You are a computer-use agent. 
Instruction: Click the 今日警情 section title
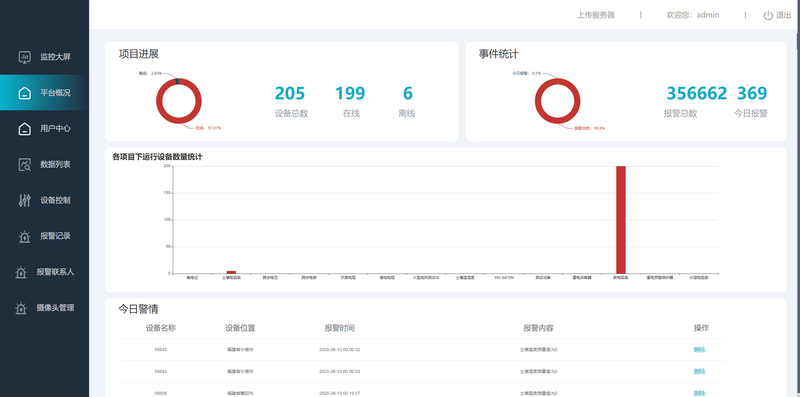pyautogui.click(x=138, y=309)
